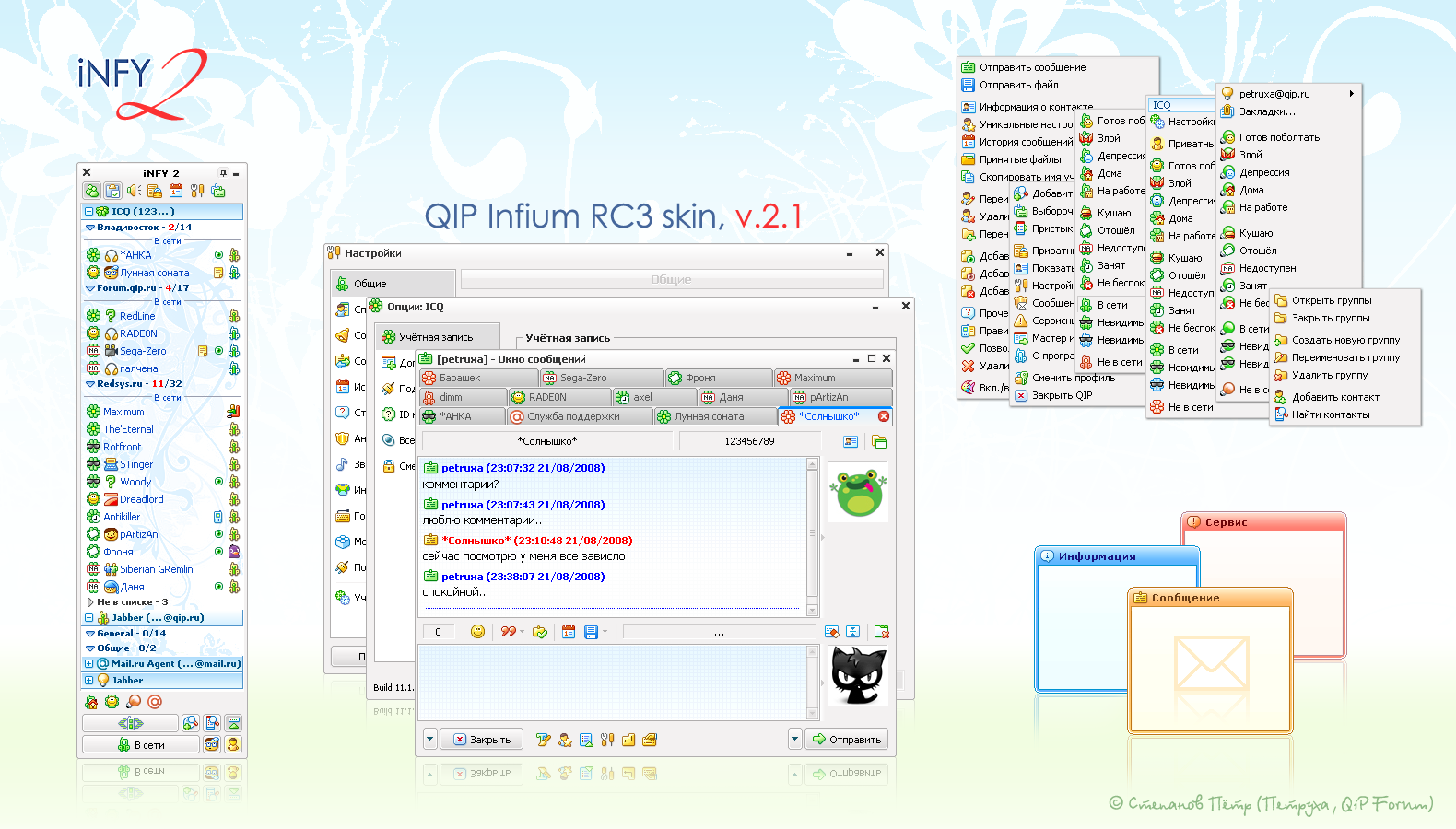The height and width of the screenshot is (829, 1456).
Task: Click the Jabber bulb status icon below the contact list
Action: click(134, 702)
